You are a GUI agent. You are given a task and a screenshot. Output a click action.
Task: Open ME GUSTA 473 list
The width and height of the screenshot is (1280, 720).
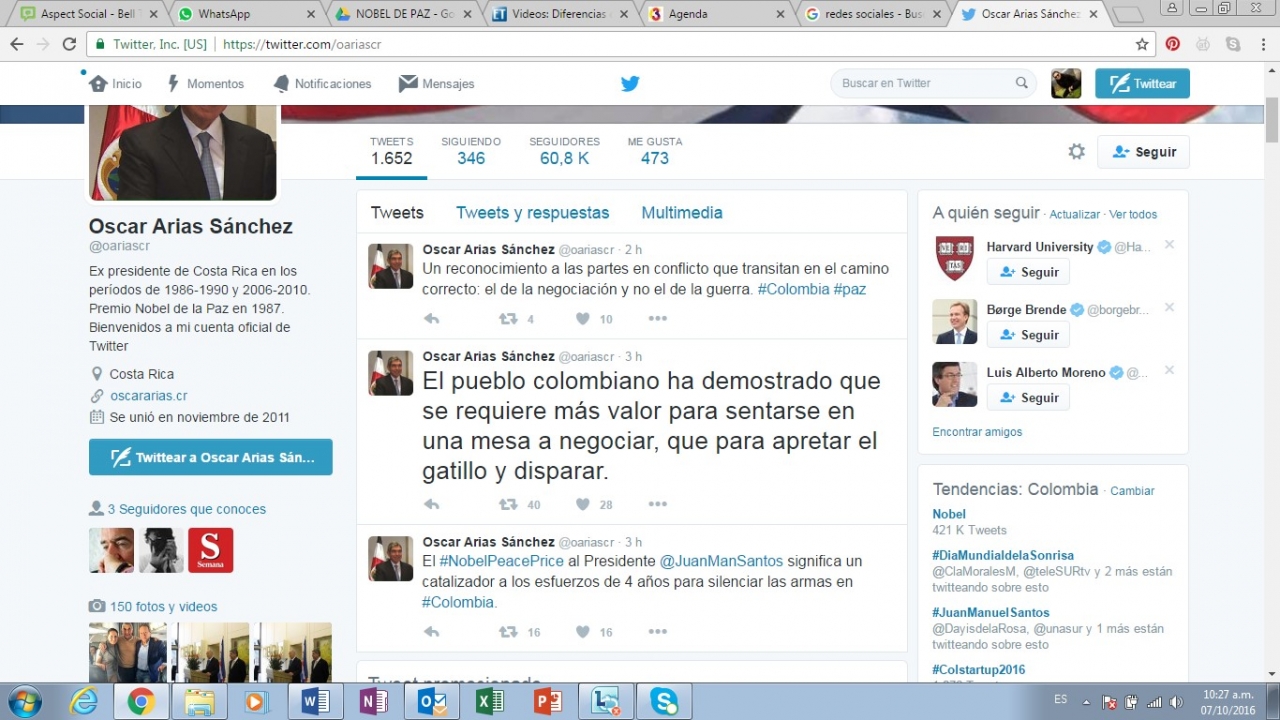(655, 151)
